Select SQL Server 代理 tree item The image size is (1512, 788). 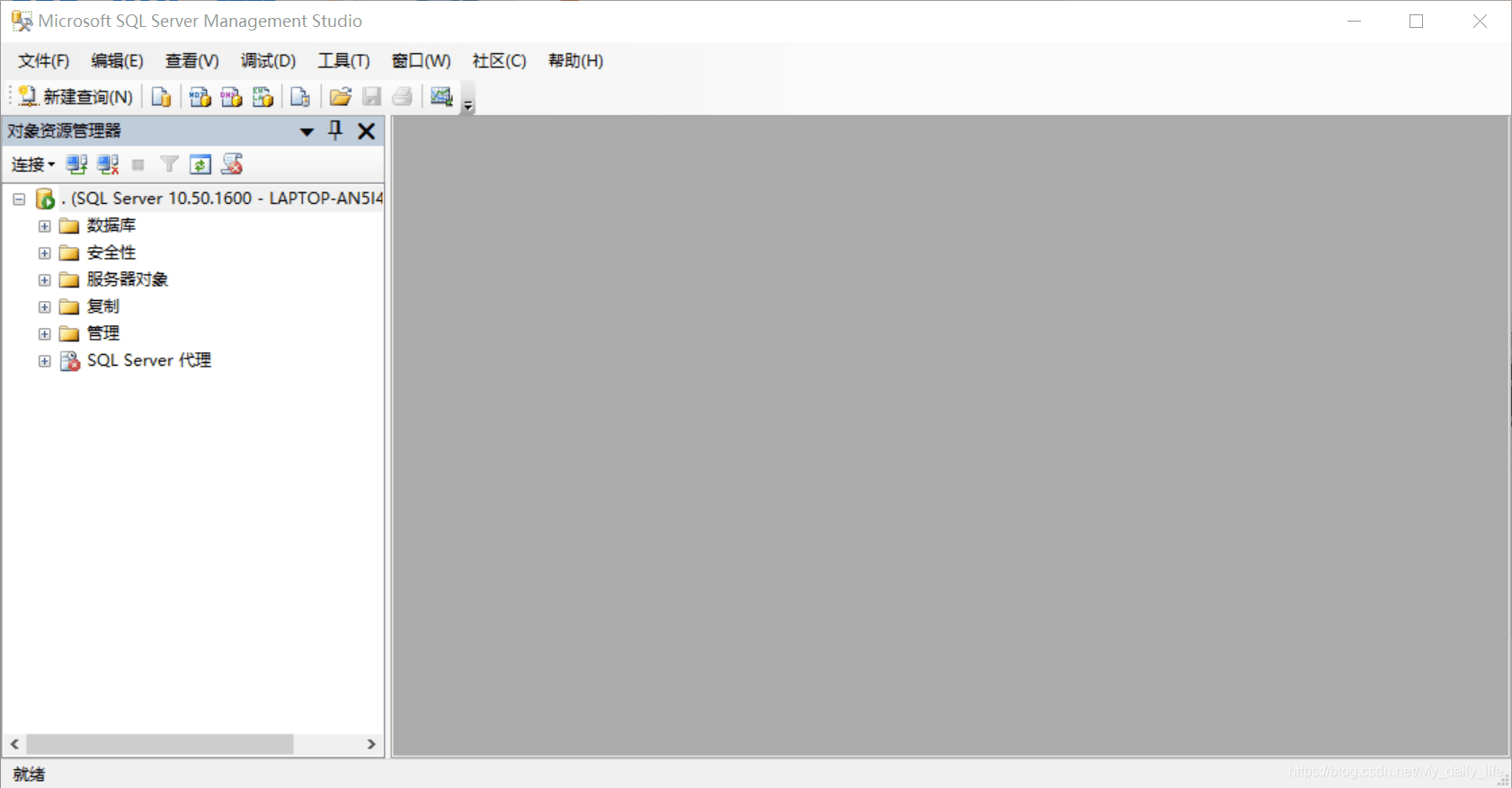(149, 360)
